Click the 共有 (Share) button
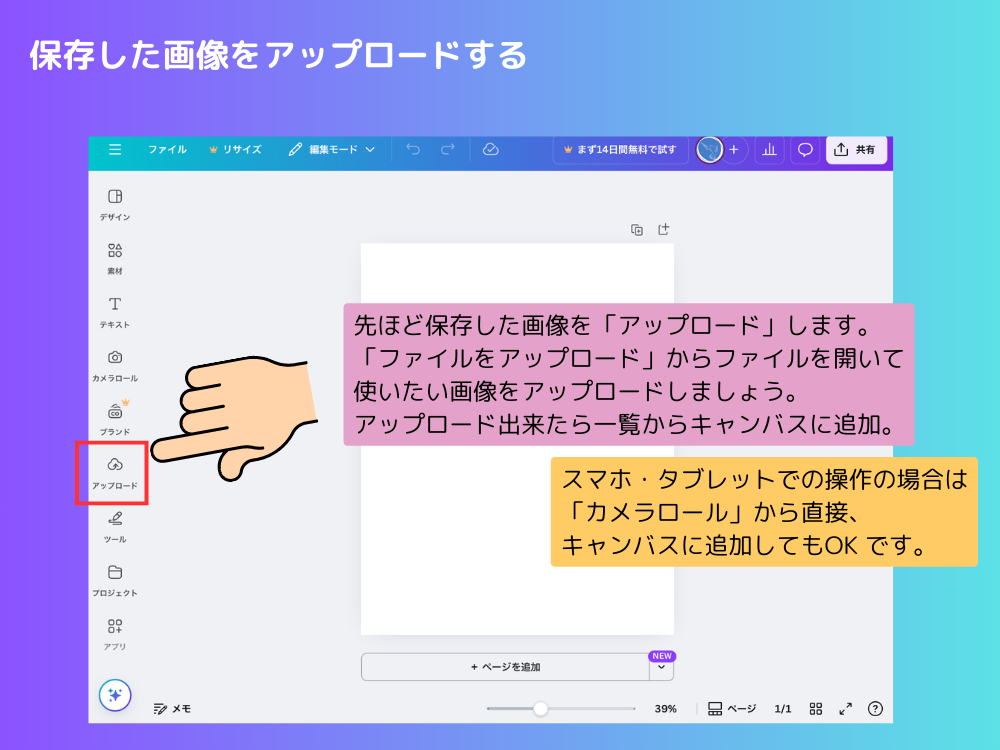Screen dimensions: 1000x750 (856, 149)
